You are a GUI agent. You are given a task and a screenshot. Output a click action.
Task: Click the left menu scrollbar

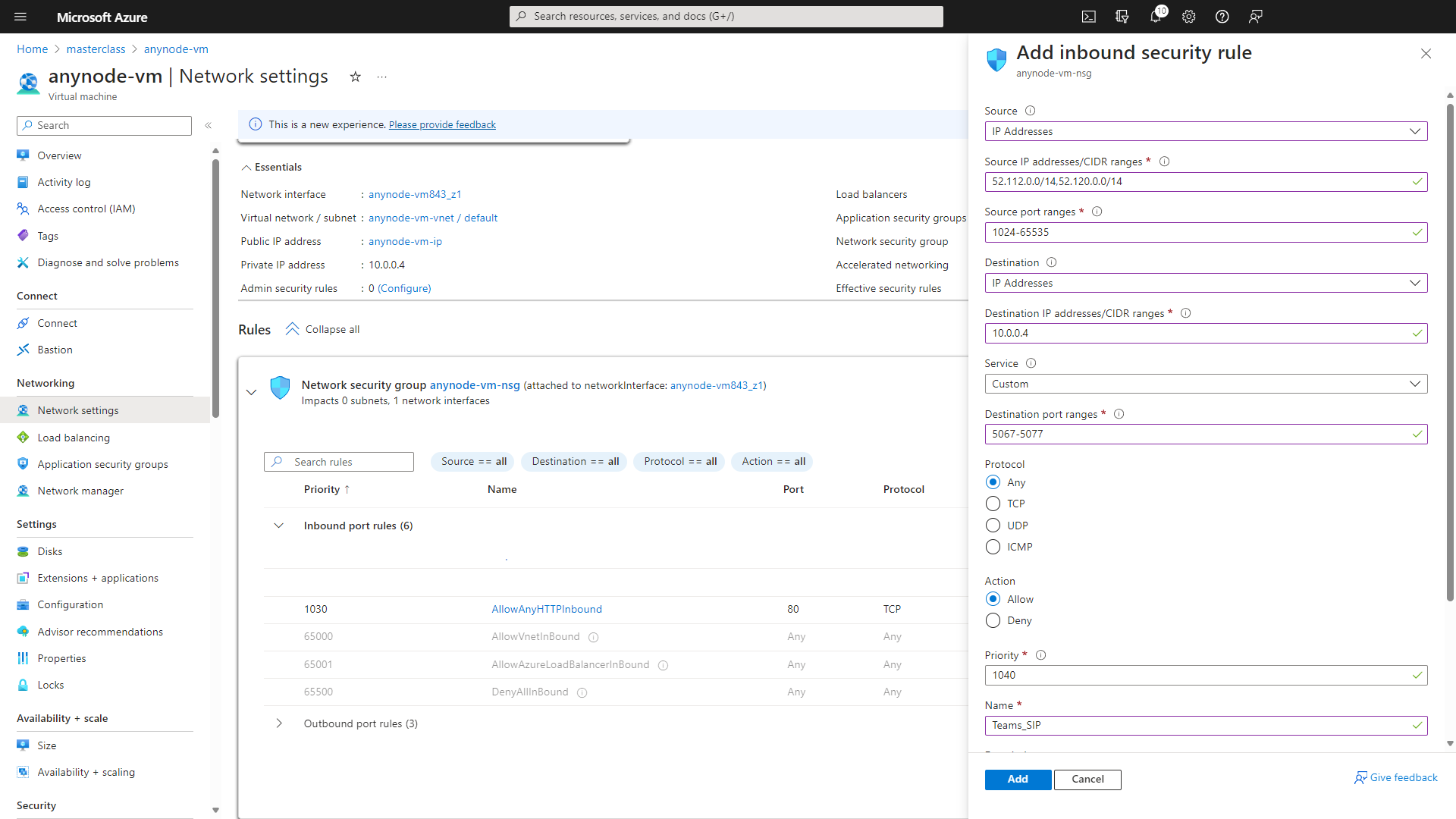215,288
